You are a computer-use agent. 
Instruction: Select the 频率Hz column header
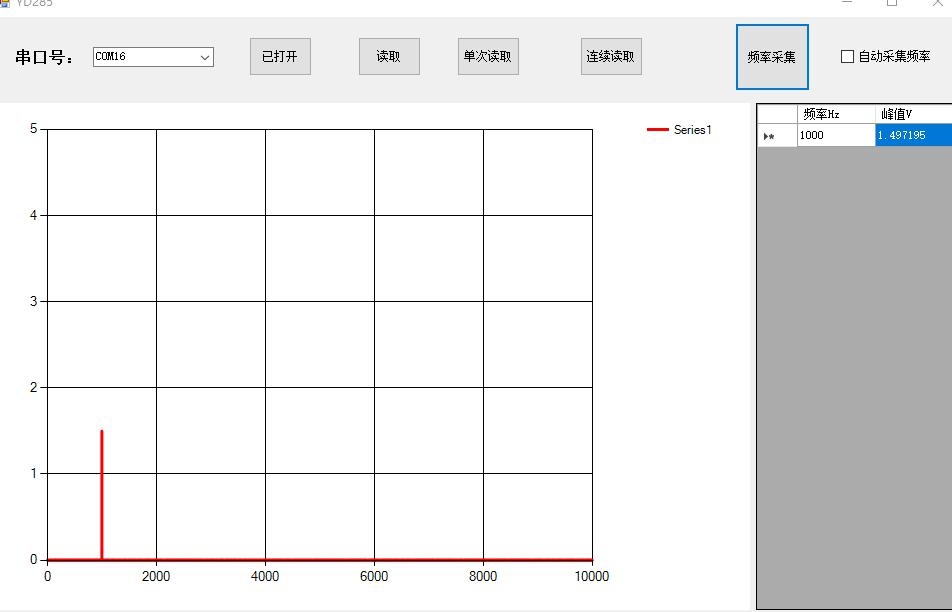(836, 114)
